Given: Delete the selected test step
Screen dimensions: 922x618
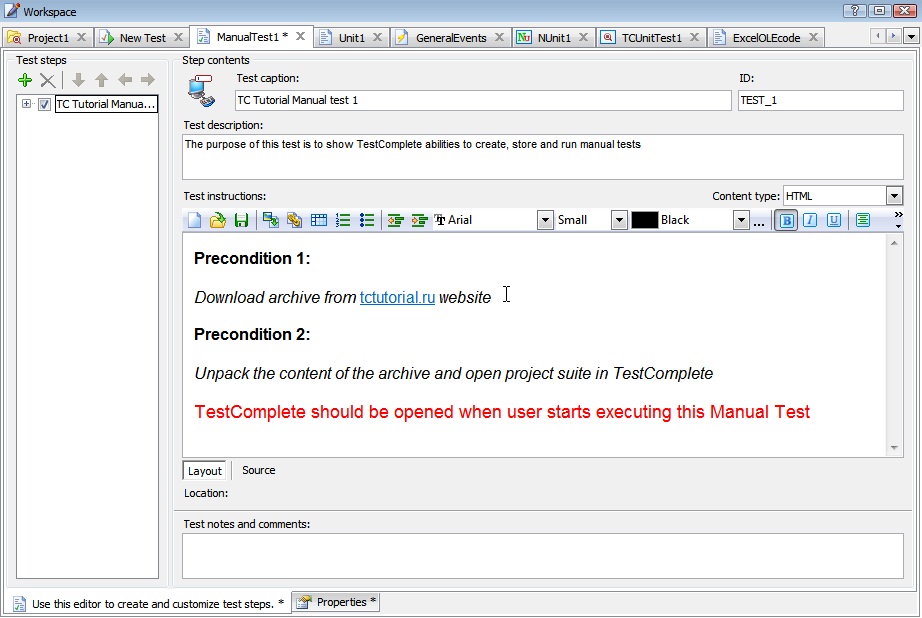Looking at the screenshot, I should pos(48,80).
